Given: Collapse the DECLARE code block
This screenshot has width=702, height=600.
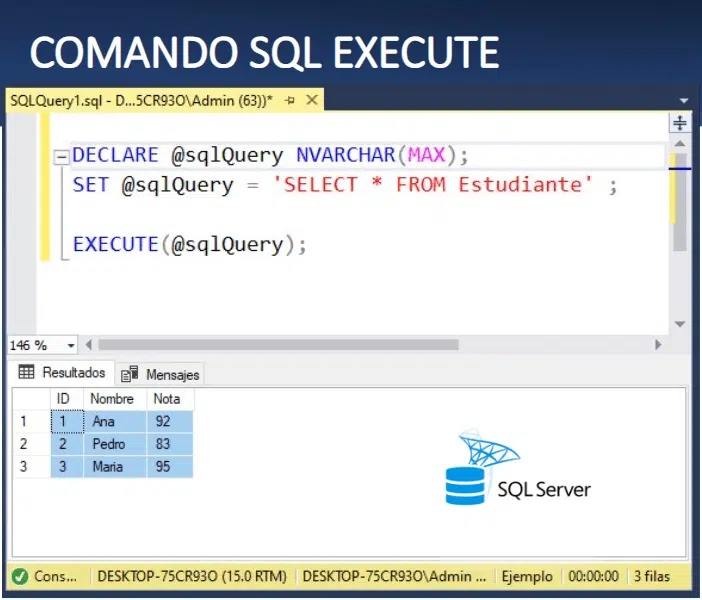Looking at the screenshot, I should (61, 157).
